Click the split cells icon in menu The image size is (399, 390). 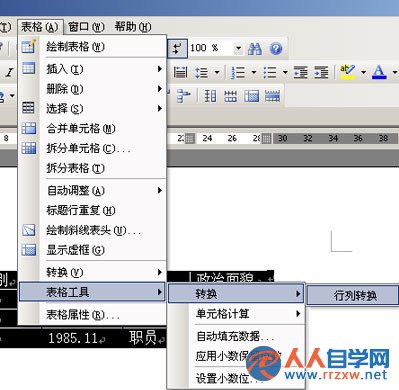(x=29, y=148)
